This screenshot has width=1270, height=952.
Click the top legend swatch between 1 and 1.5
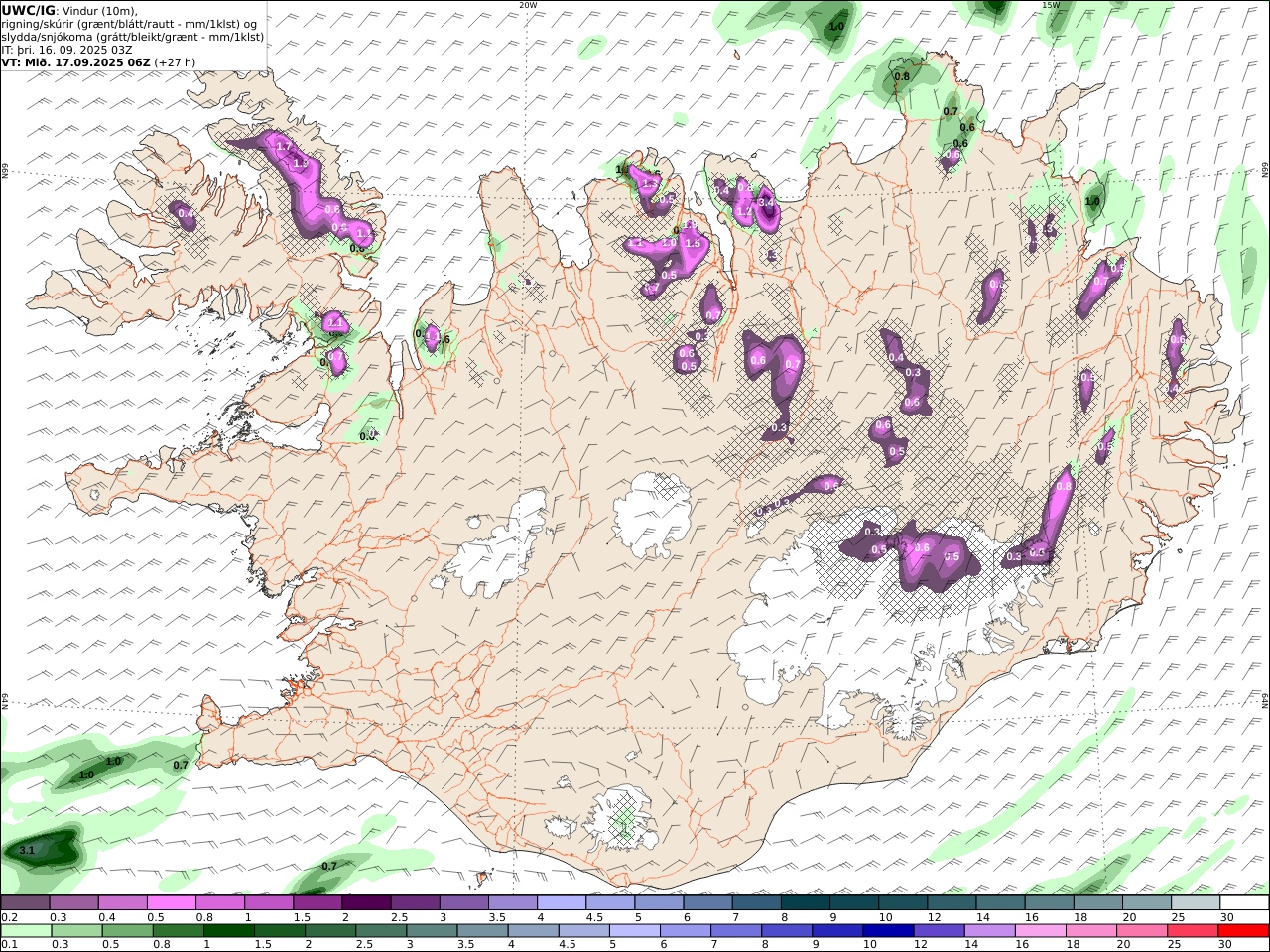268,903
